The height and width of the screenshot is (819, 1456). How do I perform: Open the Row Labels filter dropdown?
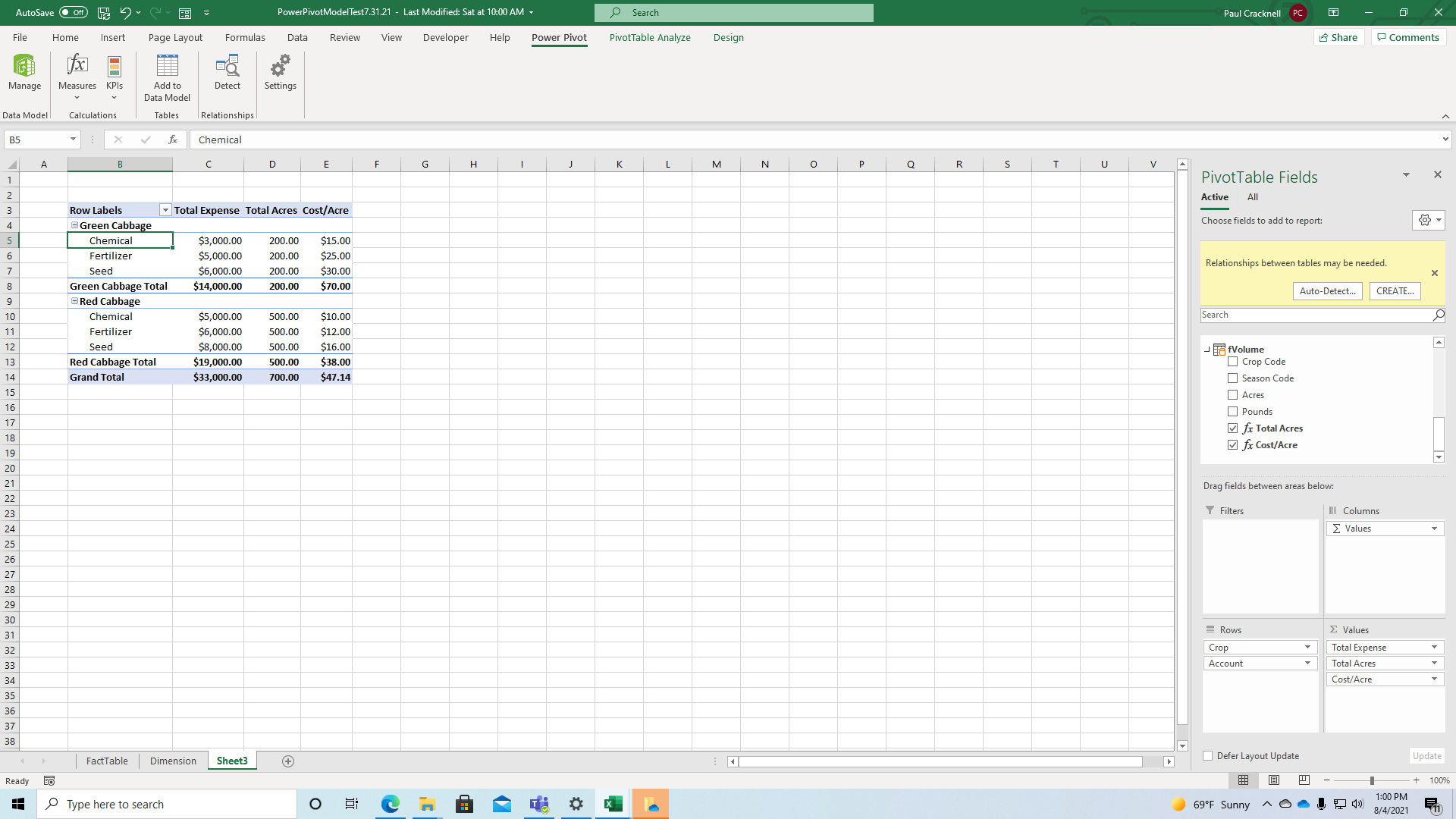(x=165, y=210)
